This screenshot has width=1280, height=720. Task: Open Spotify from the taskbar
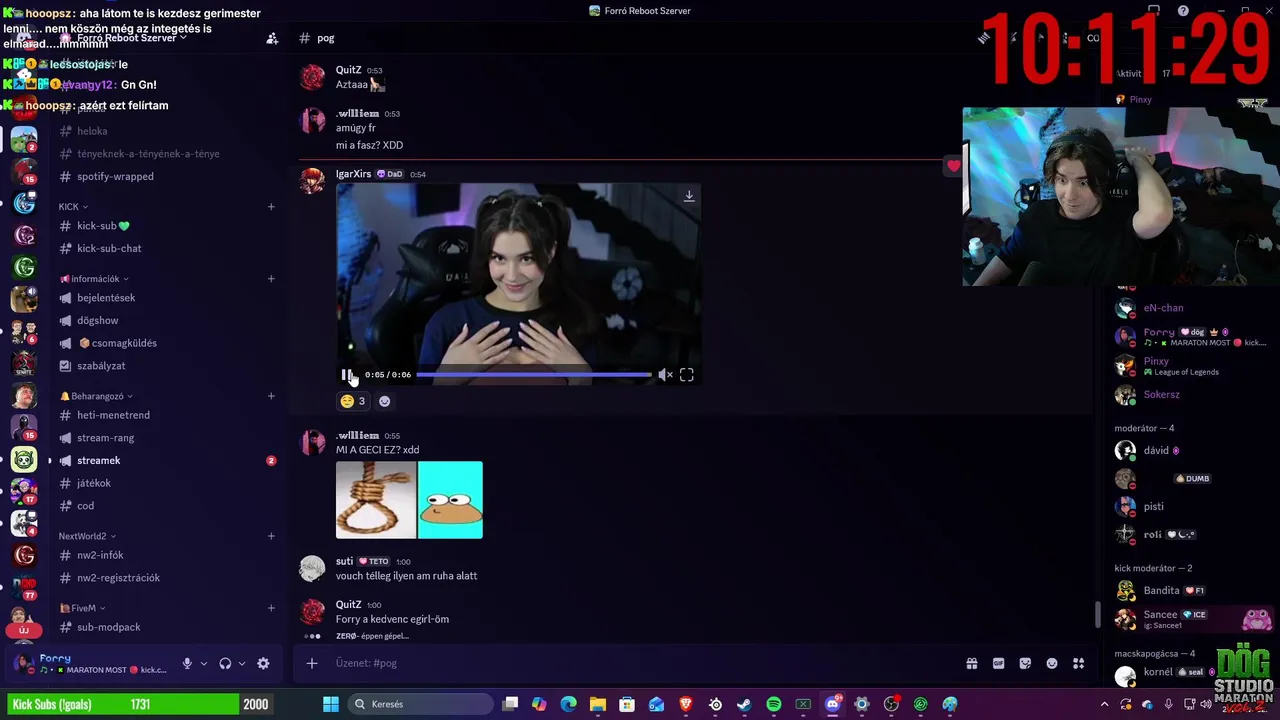[773, 704]
